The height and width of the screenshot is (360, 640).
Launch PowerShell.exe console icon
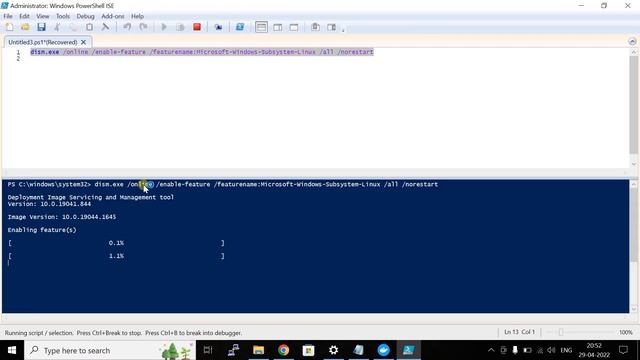[240, 27]
